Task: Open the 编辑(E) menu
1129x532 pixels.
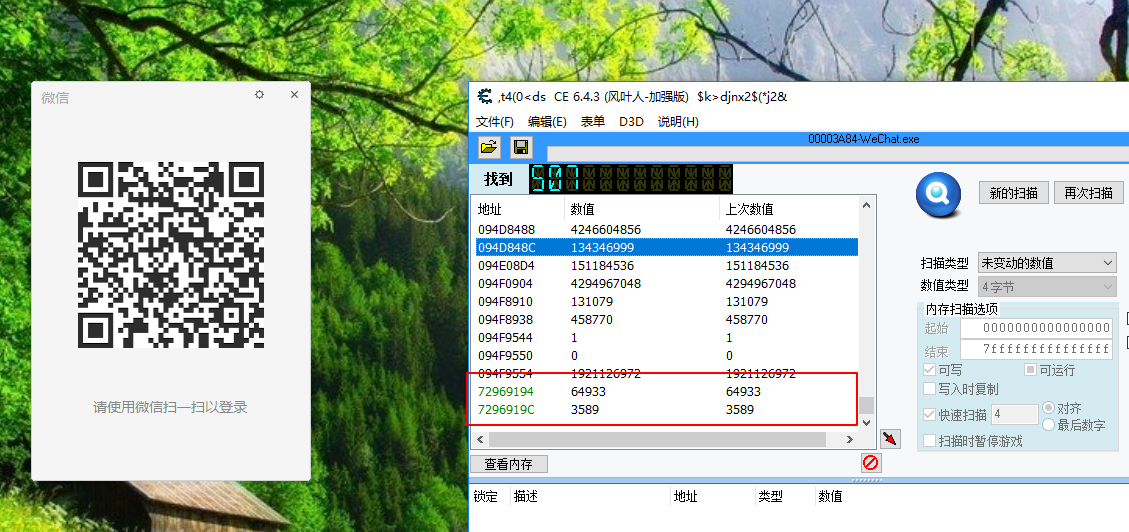Action: (x=547, y=122)
